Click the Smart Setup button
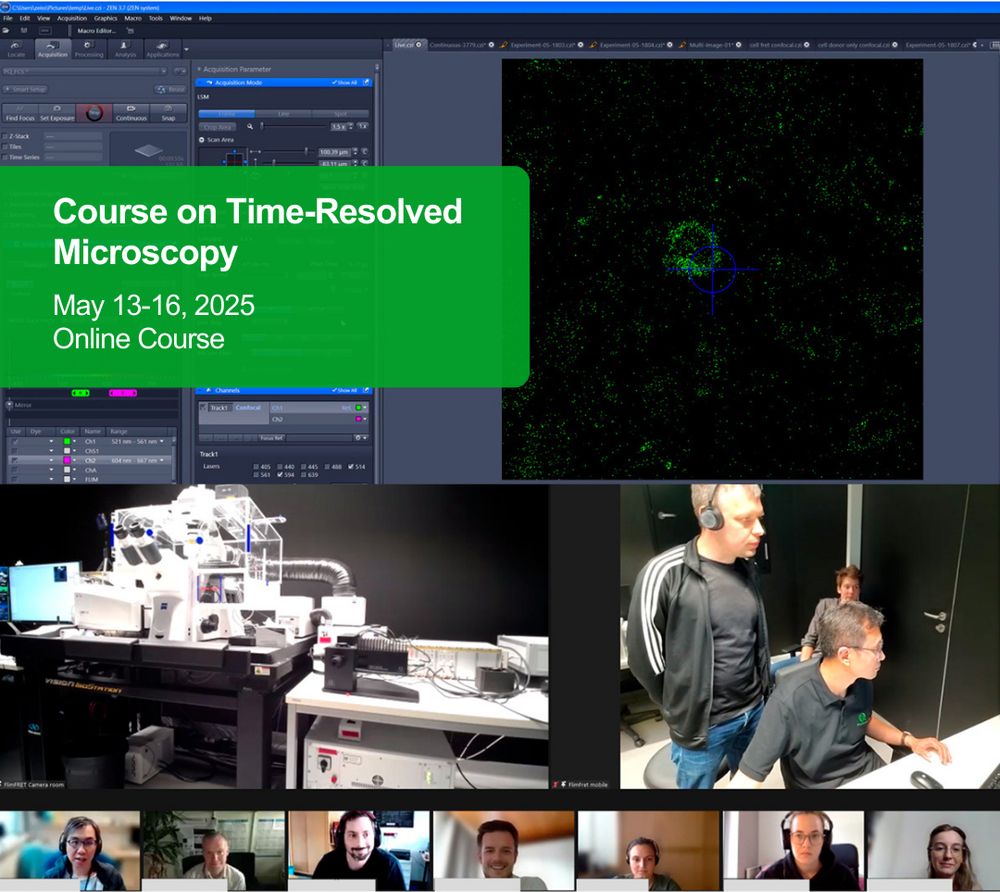The height and width of the screenshot is (892, 1000). point(26,89)
